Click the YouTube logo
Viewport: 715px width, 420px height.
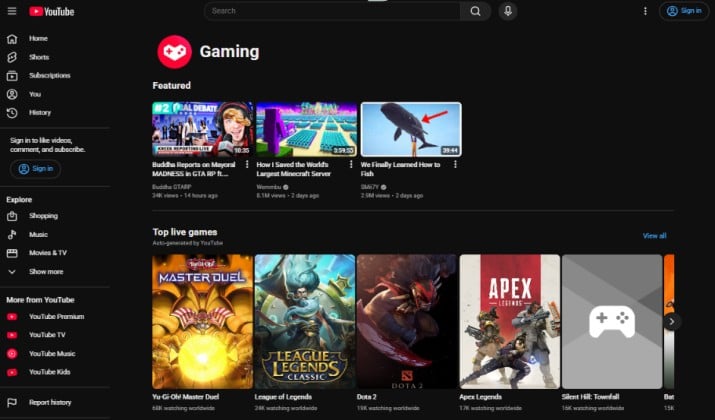coord(52,11)
